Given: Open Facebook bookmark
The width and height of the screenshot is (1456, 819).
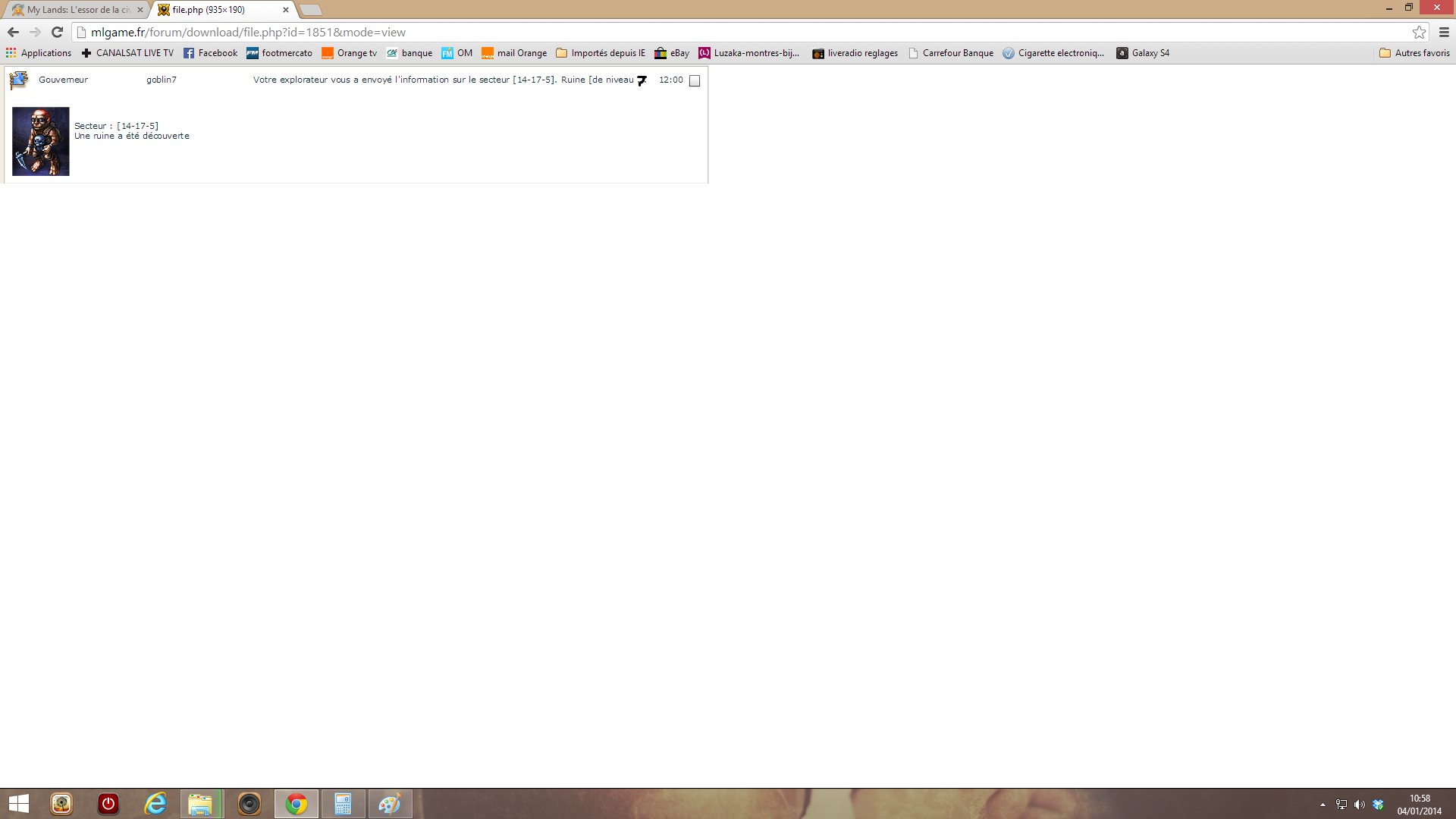Looking at the screenshot, I should (x=210, y=53).
